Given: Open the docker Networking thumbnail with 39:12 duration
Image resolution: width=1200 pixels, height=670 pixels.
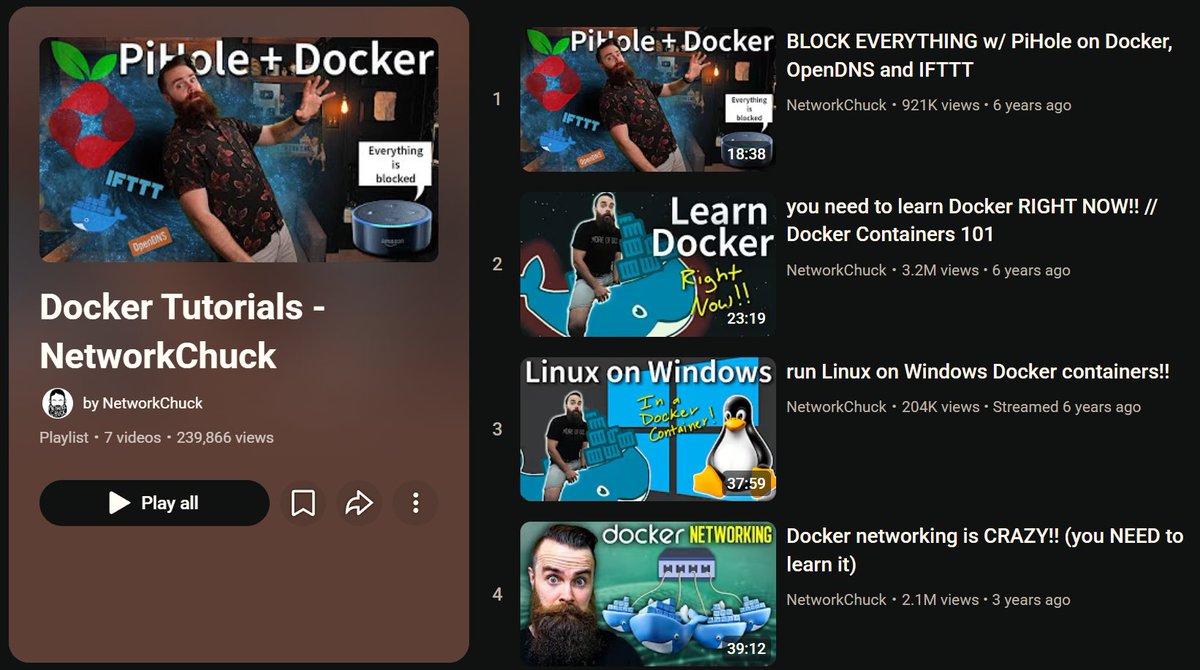Looking at the screenshot, I should pyautogui.click(x=647, y=594).
